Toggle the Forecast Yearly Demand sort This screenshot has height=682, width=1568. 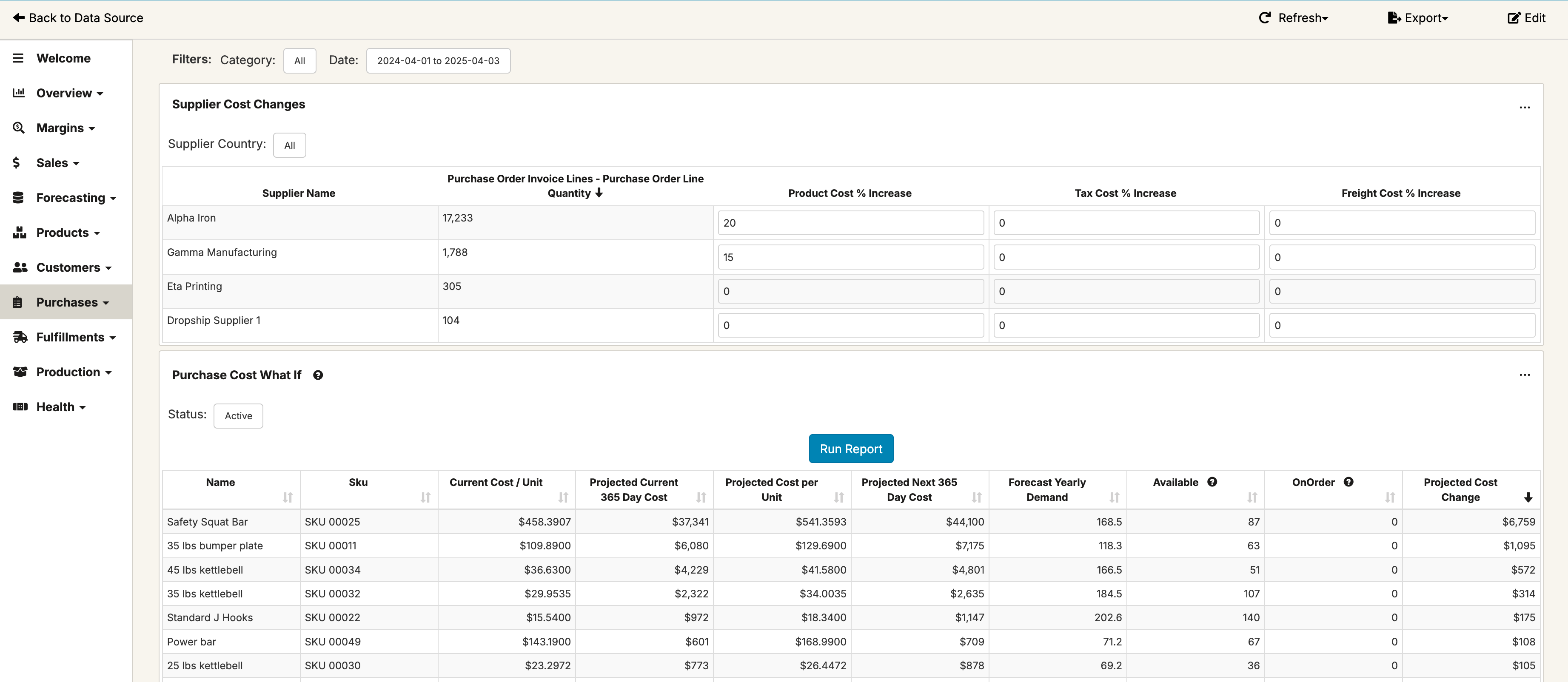point(1114,497)
